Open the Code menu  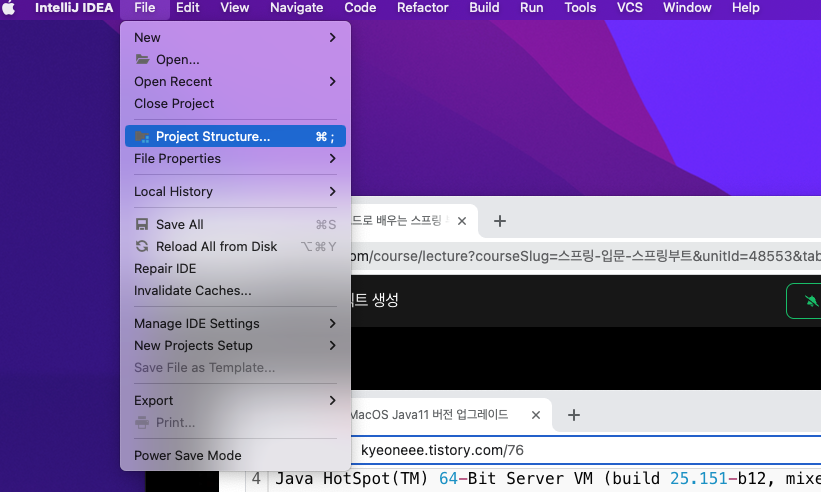pyautogui.click(x=360, y=8)
